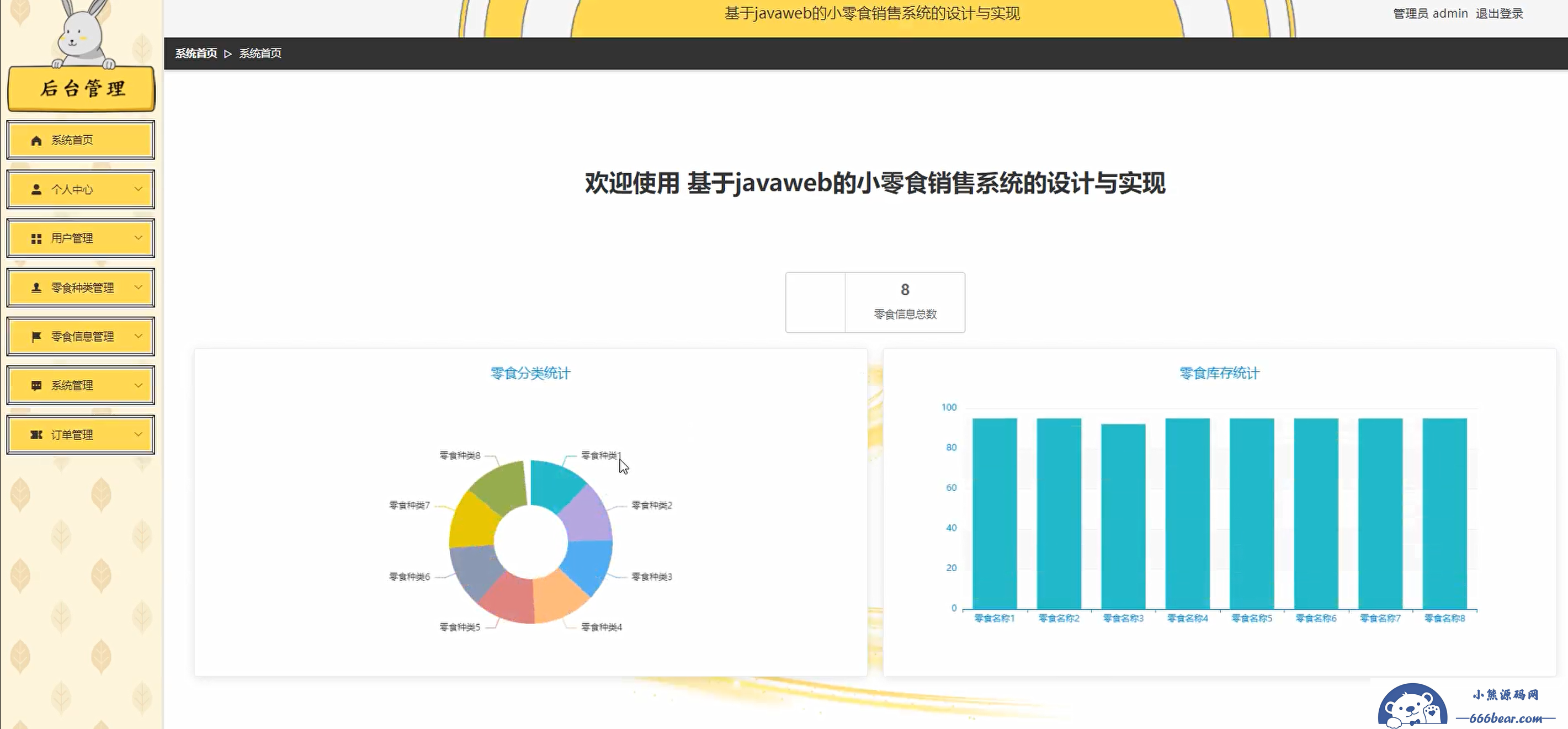Click the 后台管理 sign banner
Viewport: 1568px width, 729px height.
82,89
